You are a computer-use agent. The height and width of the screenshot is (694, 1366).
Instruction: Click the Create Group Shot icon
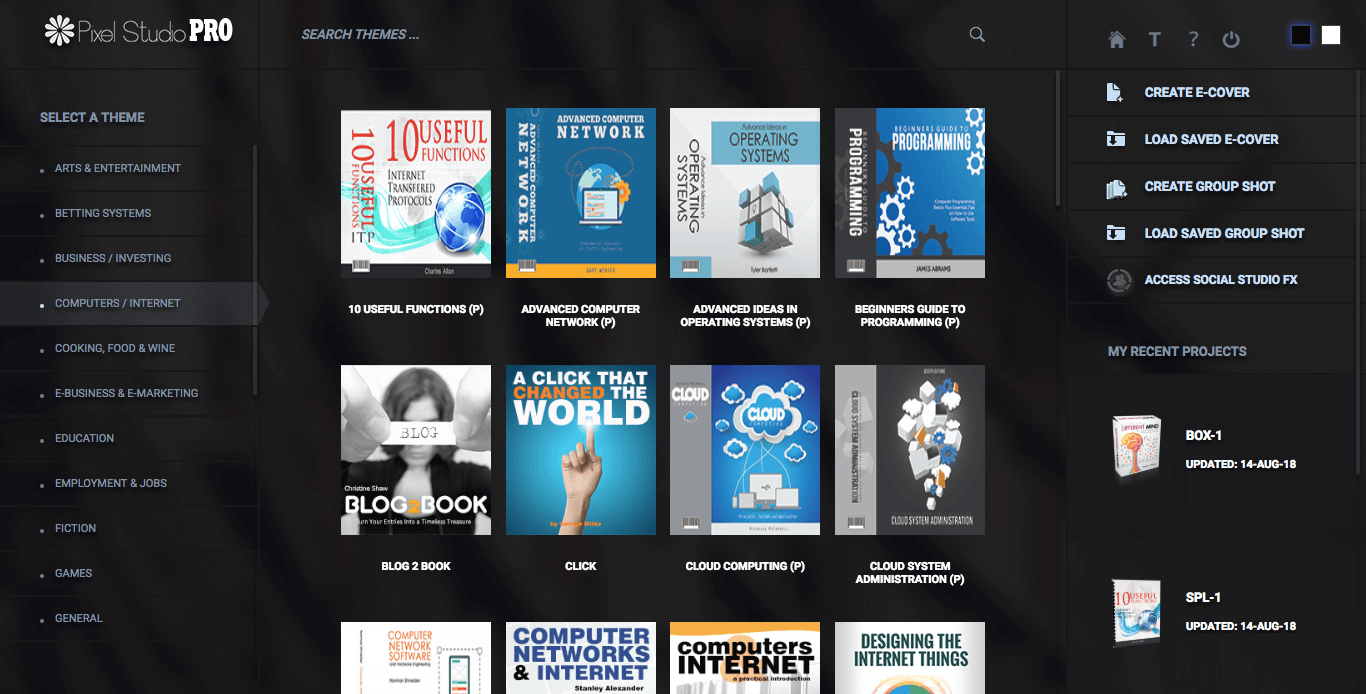point(1116,187)
